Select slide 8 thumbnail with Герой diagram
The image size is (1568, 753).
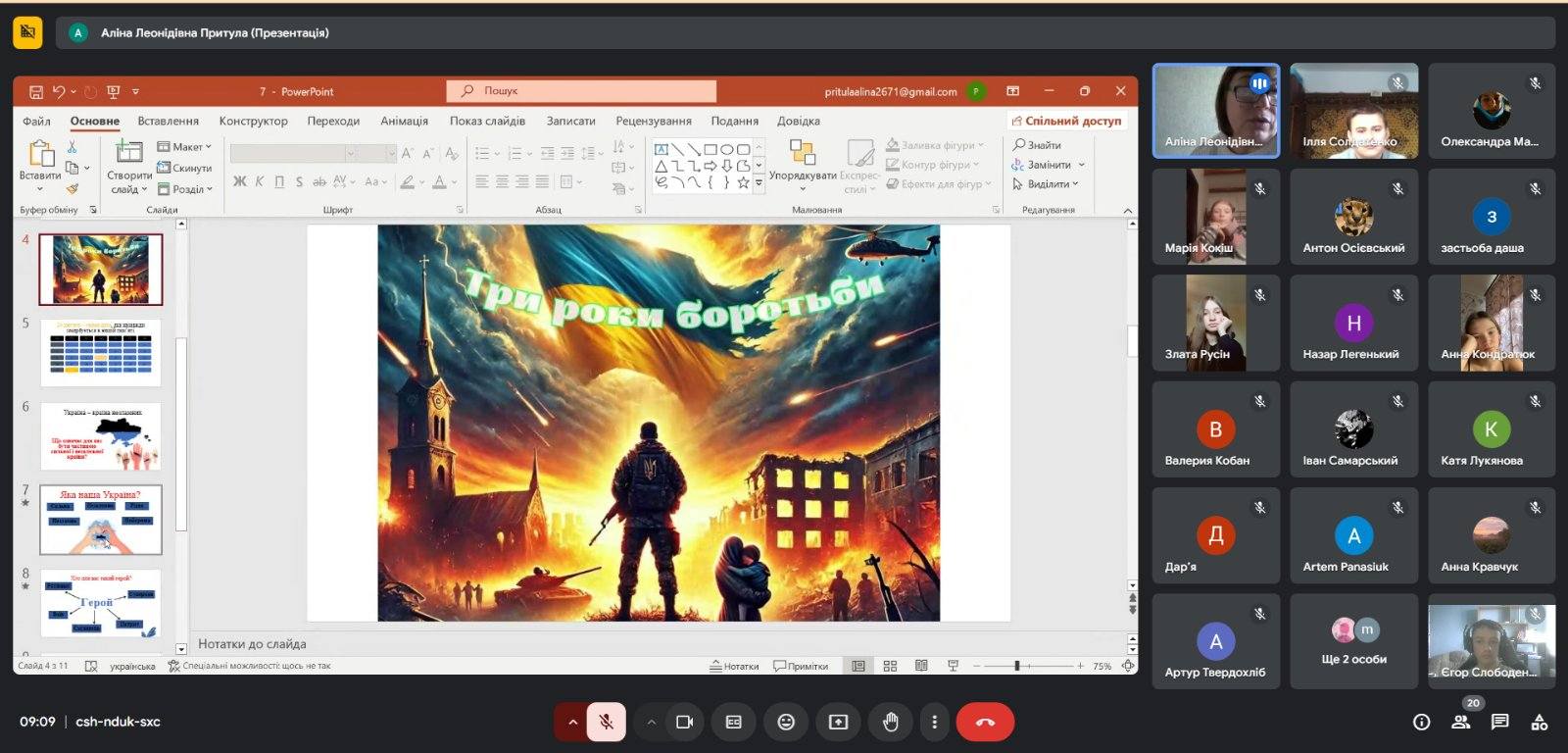pos(101,604)
